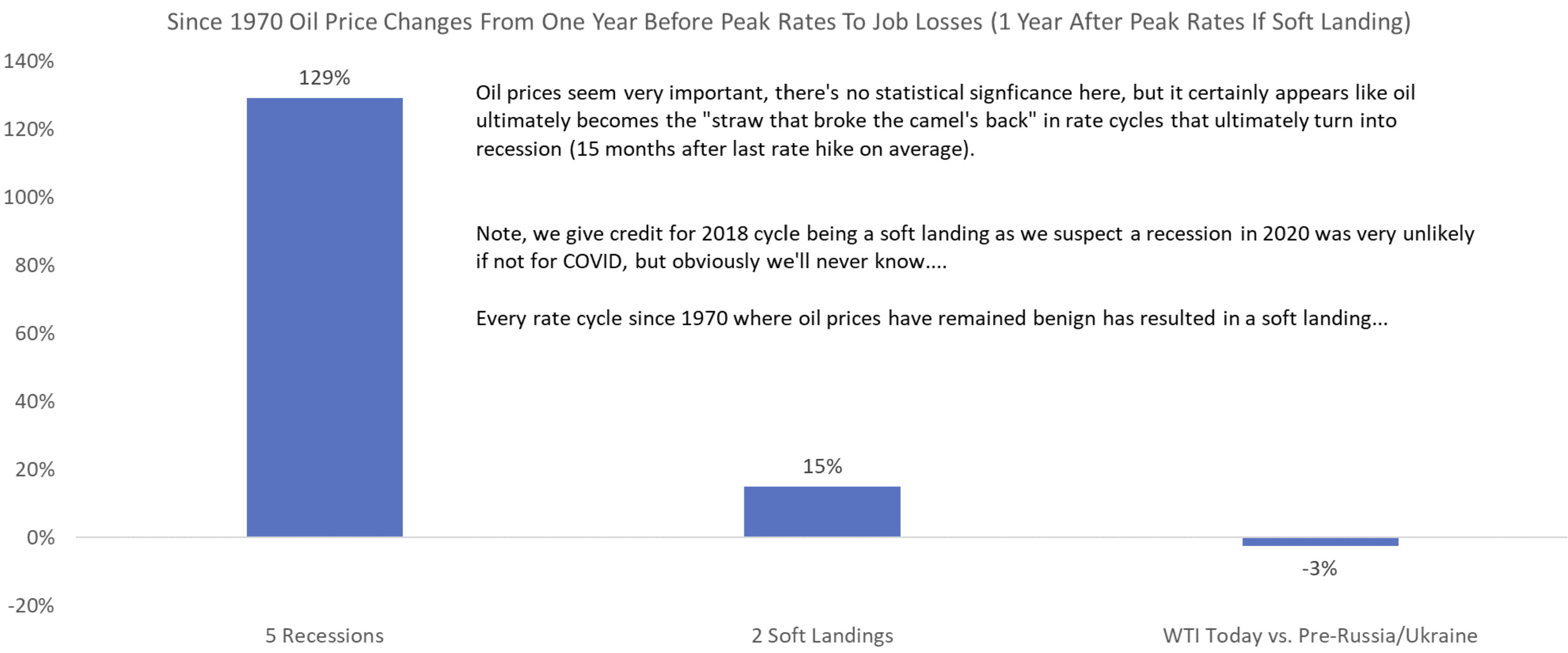The height and width of the screenshot is (653, 1568).
Task: Click the "Every rate cycle since 1970" text
Action: 931,318
